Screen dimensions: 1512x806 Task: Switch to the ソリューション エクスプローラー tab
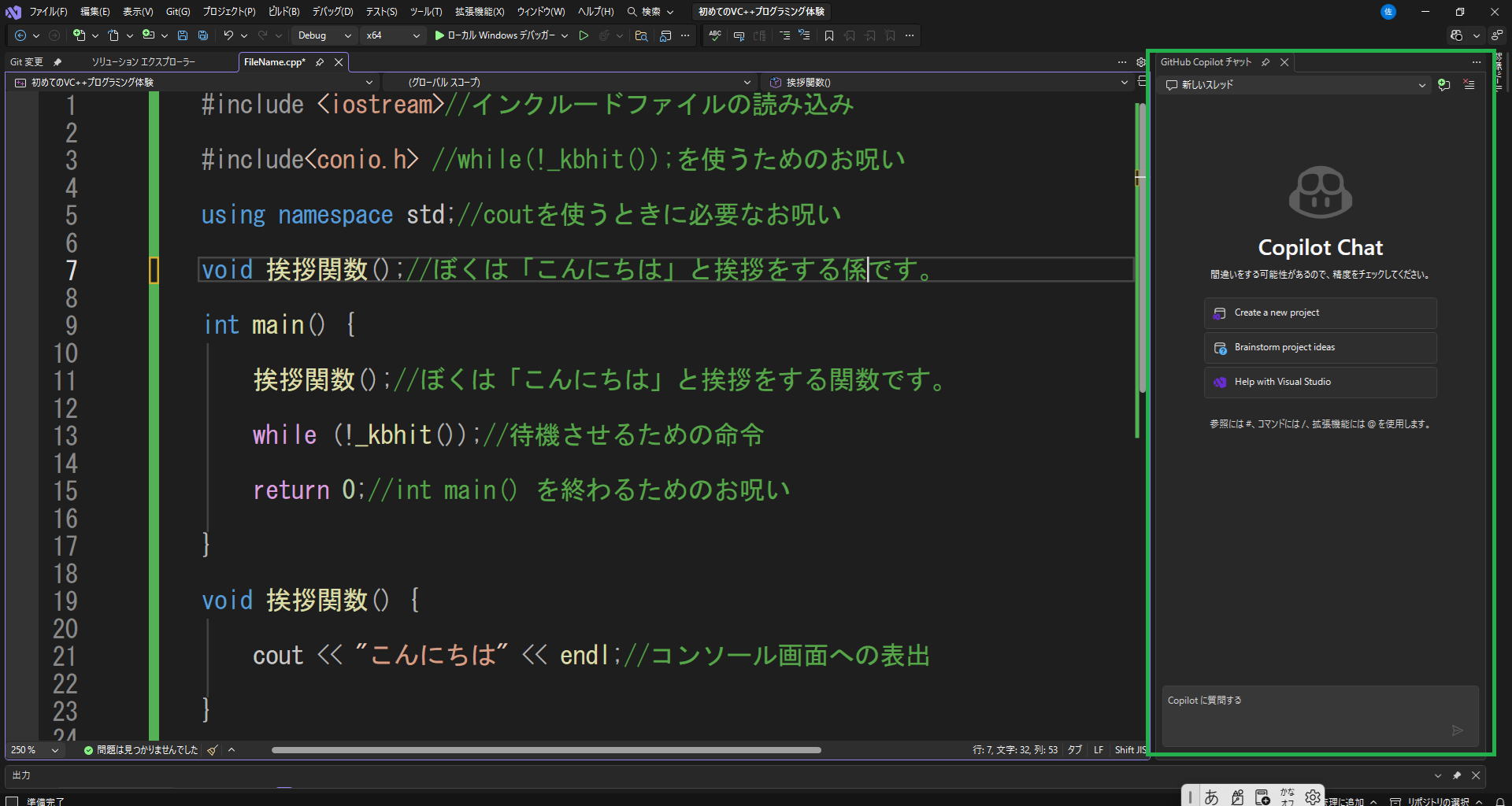coord(143,62)
